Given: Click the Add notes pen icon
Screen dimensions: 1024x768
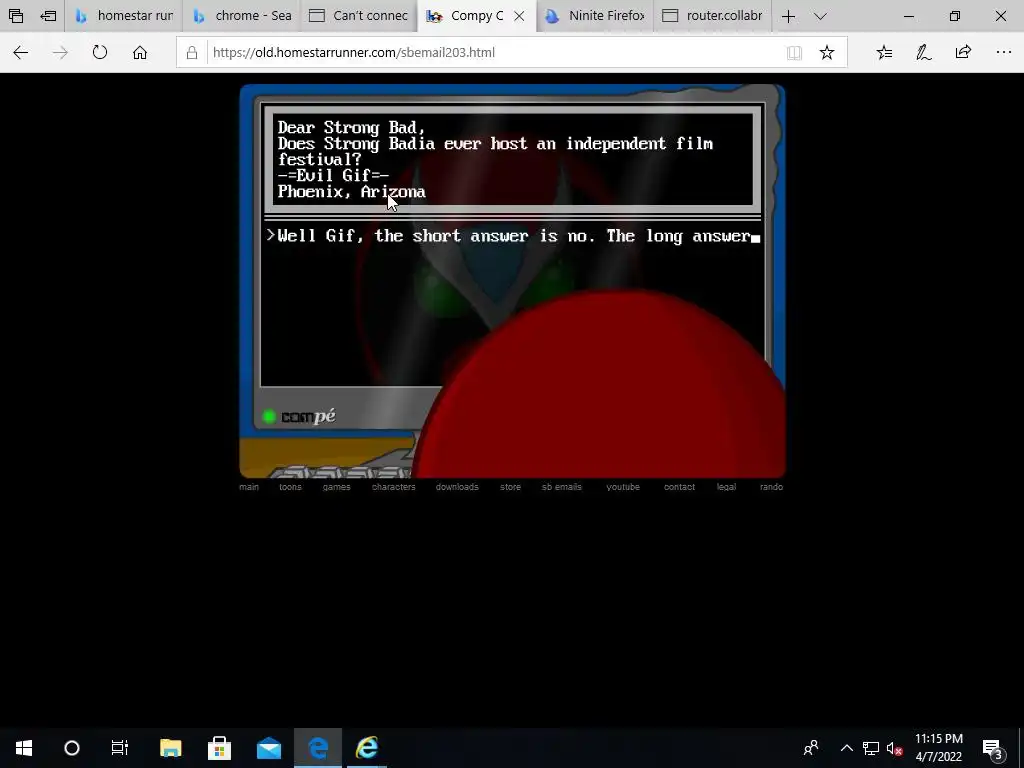Looking at the screenshot, I should 923,52.
